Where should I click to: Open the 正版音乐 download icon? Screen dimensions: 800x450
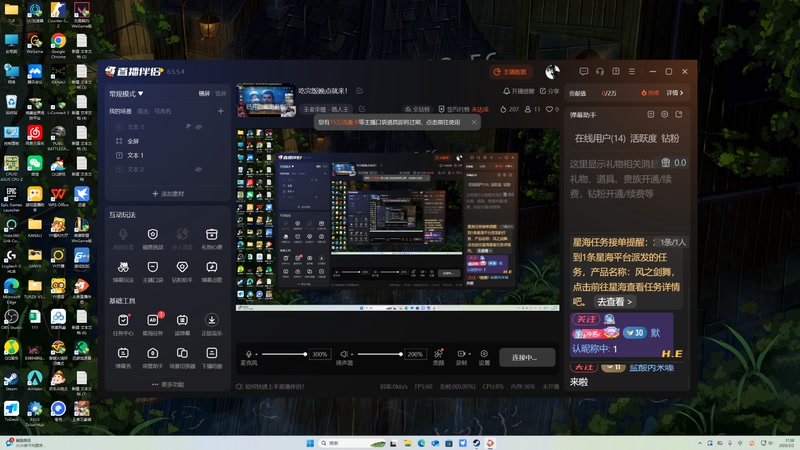point(211,320)
